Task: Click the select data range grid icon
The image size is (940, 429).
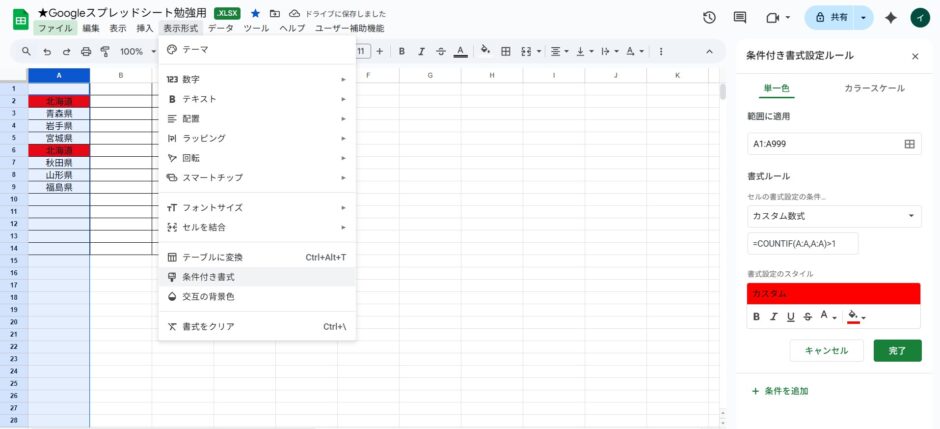Action: [909, 144]
